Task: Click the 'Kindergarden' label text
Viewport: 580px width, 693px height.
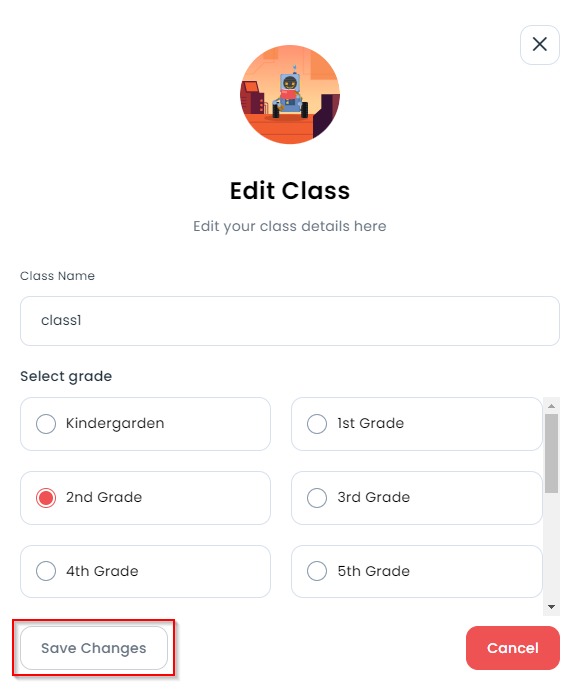Action: click(x=115, y=423)
